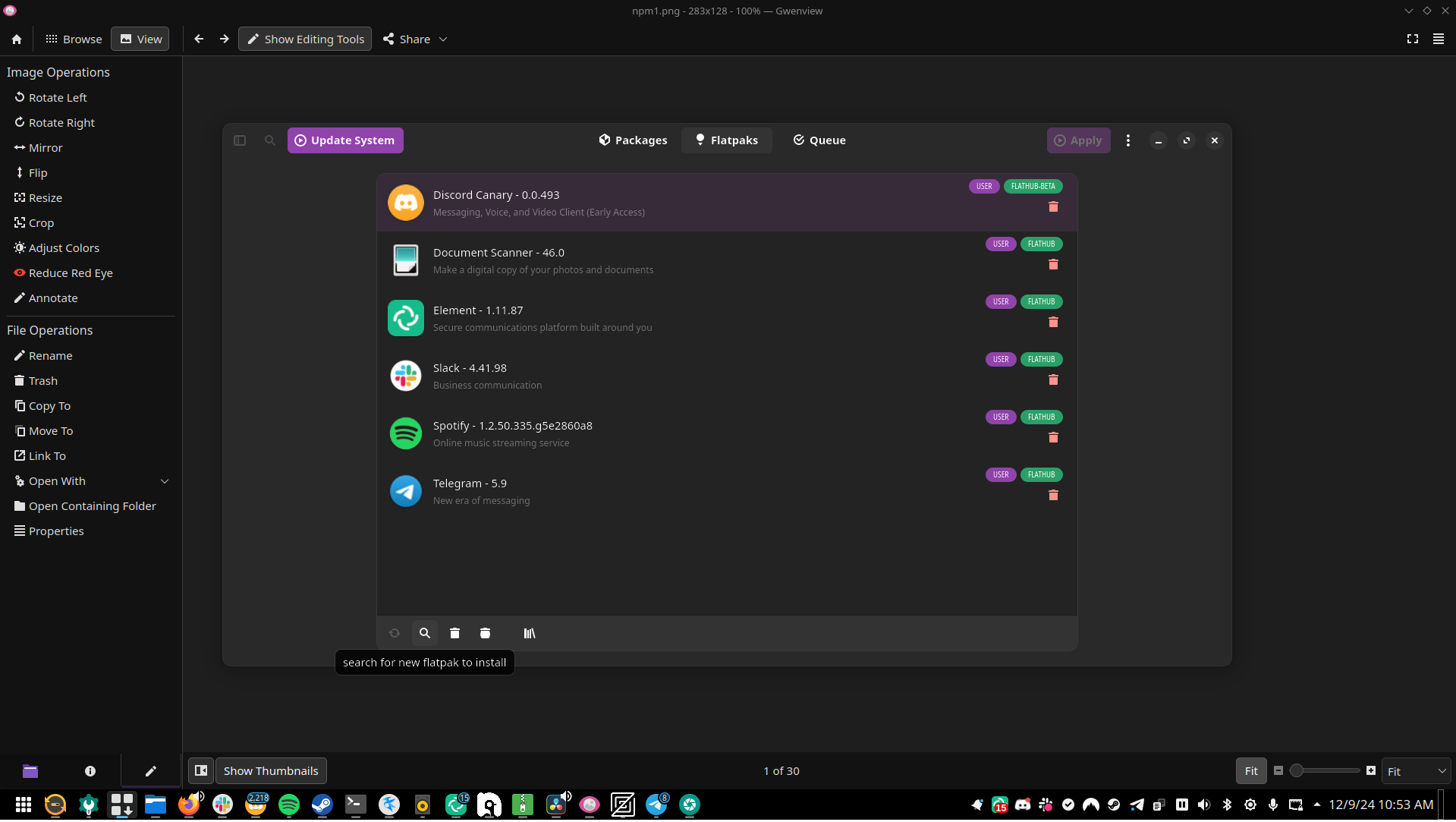The height and width of the screenshot is (822, 1456).
Task: Switch to Browse mode
Action: pyautogui.click(x=74, y=39)
